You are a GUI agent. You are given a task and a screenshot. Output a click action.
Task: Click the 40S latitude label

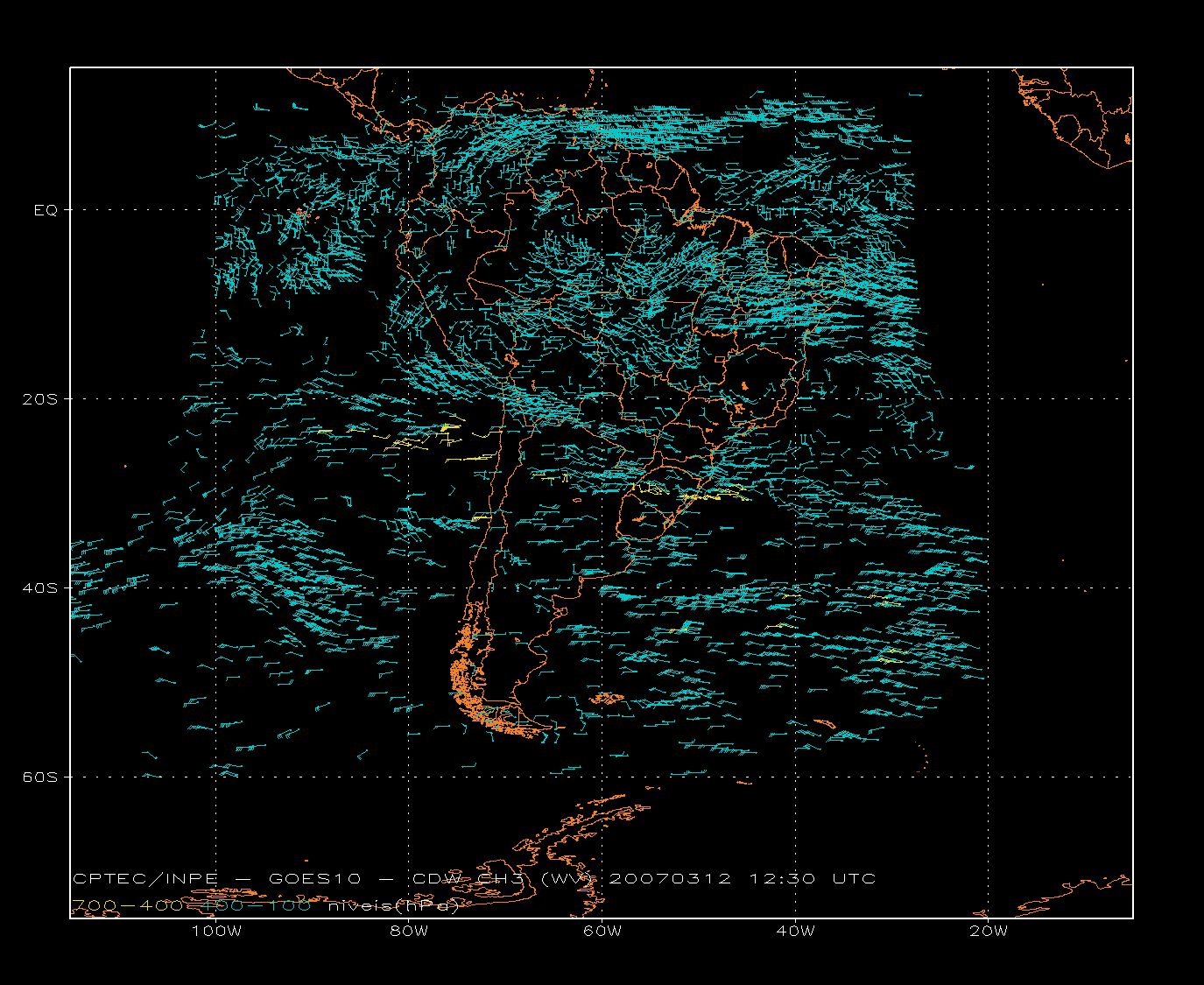pos(41,588)
